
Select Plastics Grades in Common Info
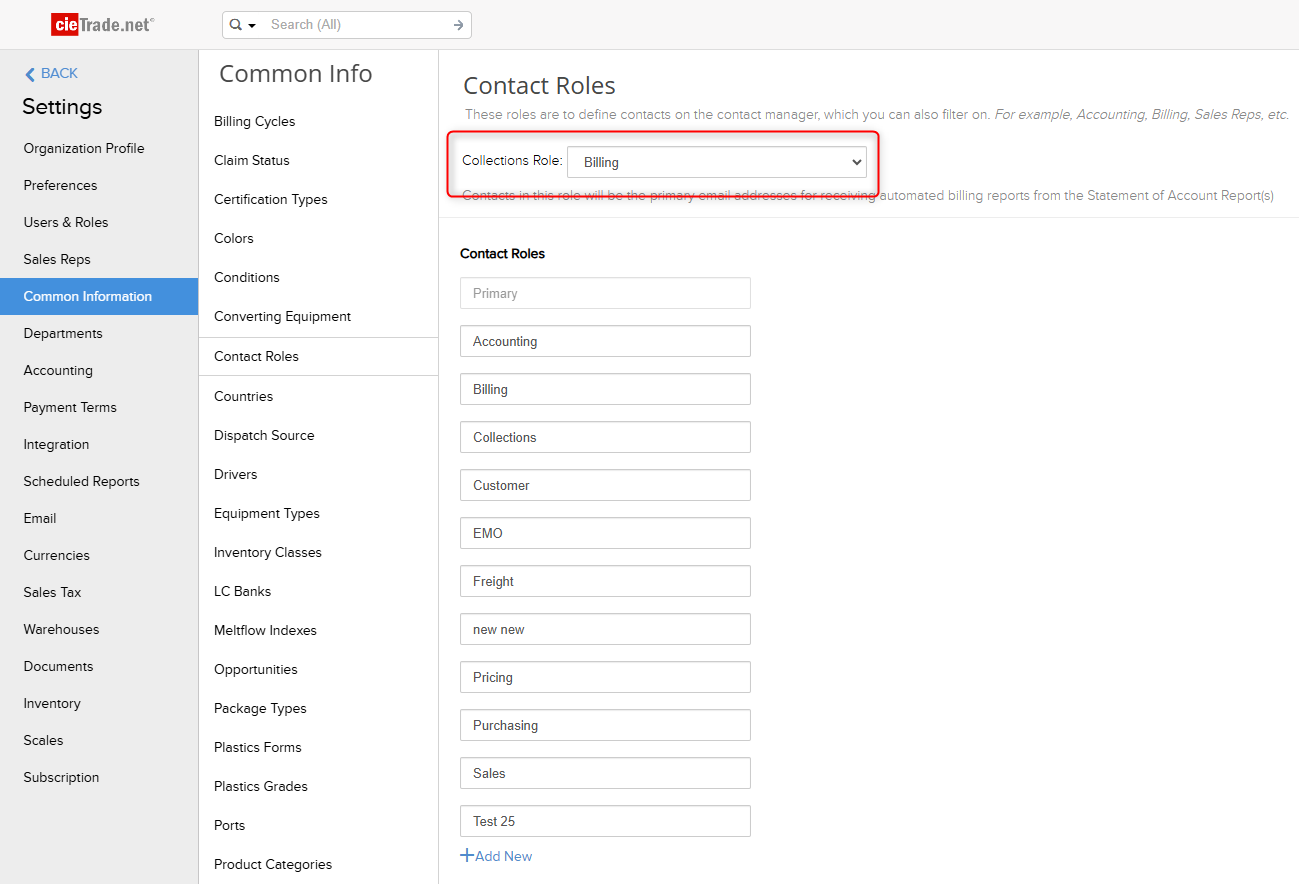click(x=261, y=786)
